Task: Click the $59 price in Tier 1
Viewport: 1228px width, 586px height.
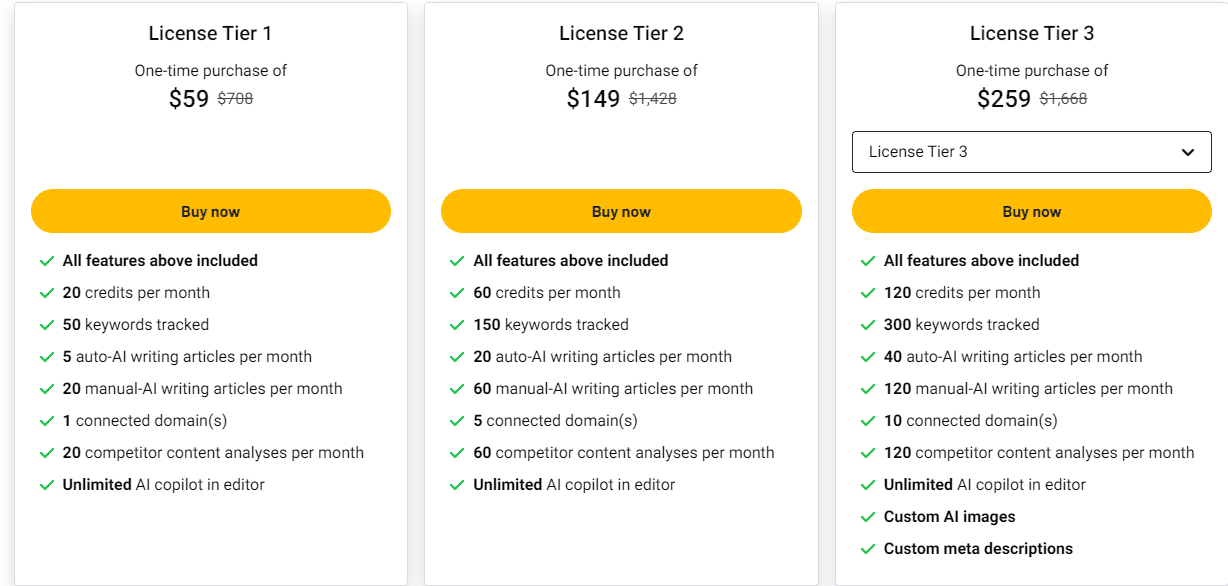Action: [189, 98]
